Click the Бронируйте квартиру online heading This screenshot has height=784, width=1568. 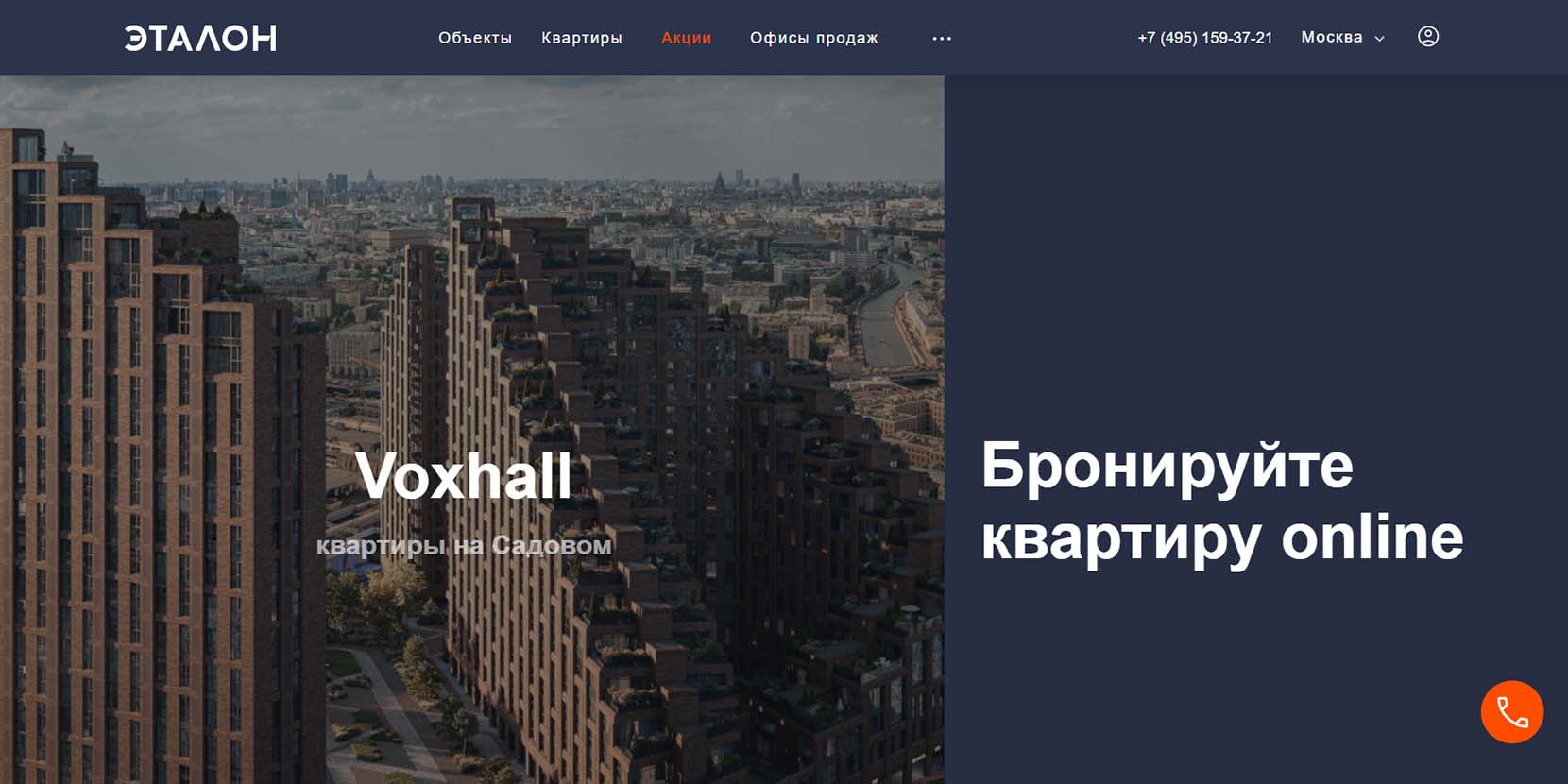1222,502
